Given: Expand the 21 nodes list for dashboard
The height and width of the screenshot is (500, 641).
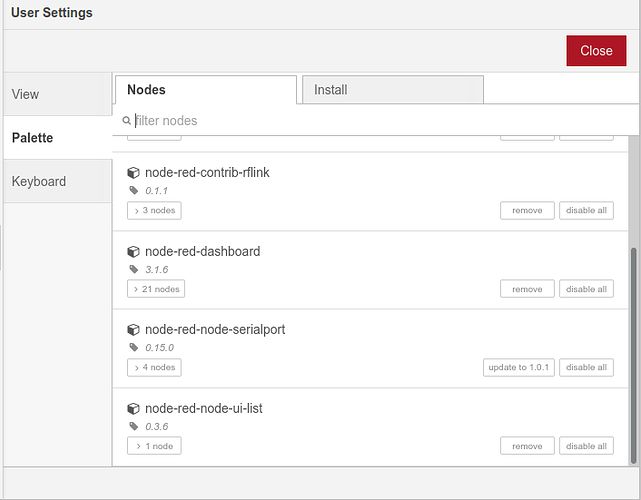Looking at the screenshot, I should click(x=156, y=289).
